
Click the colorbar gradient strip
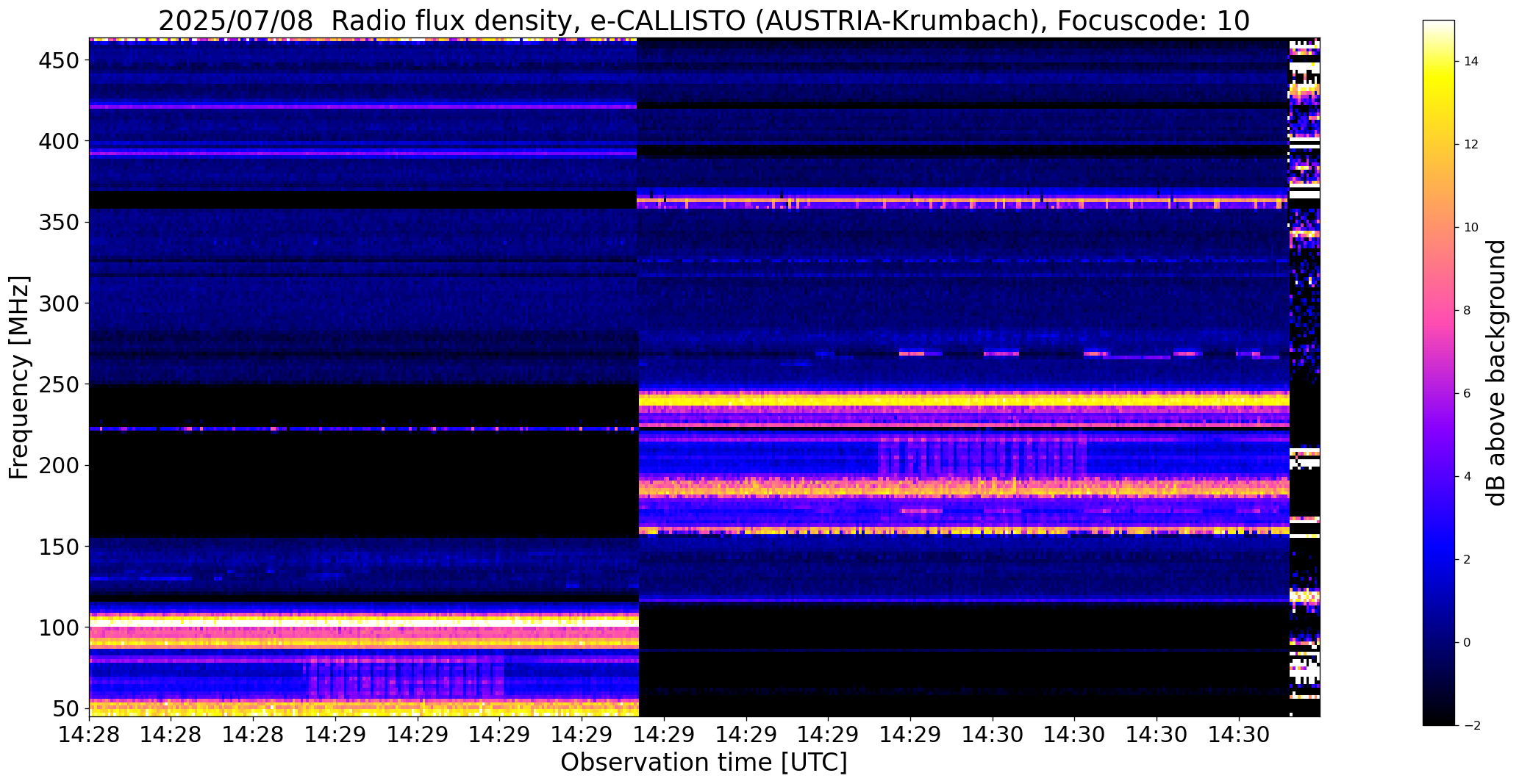click(x=1439, y=373)
